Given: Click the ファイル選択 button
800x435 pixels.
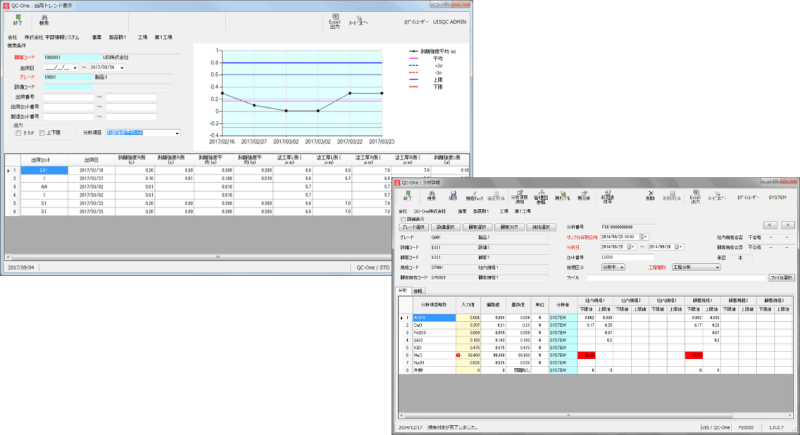Looking at the screenshot, I should coord(781,277).
